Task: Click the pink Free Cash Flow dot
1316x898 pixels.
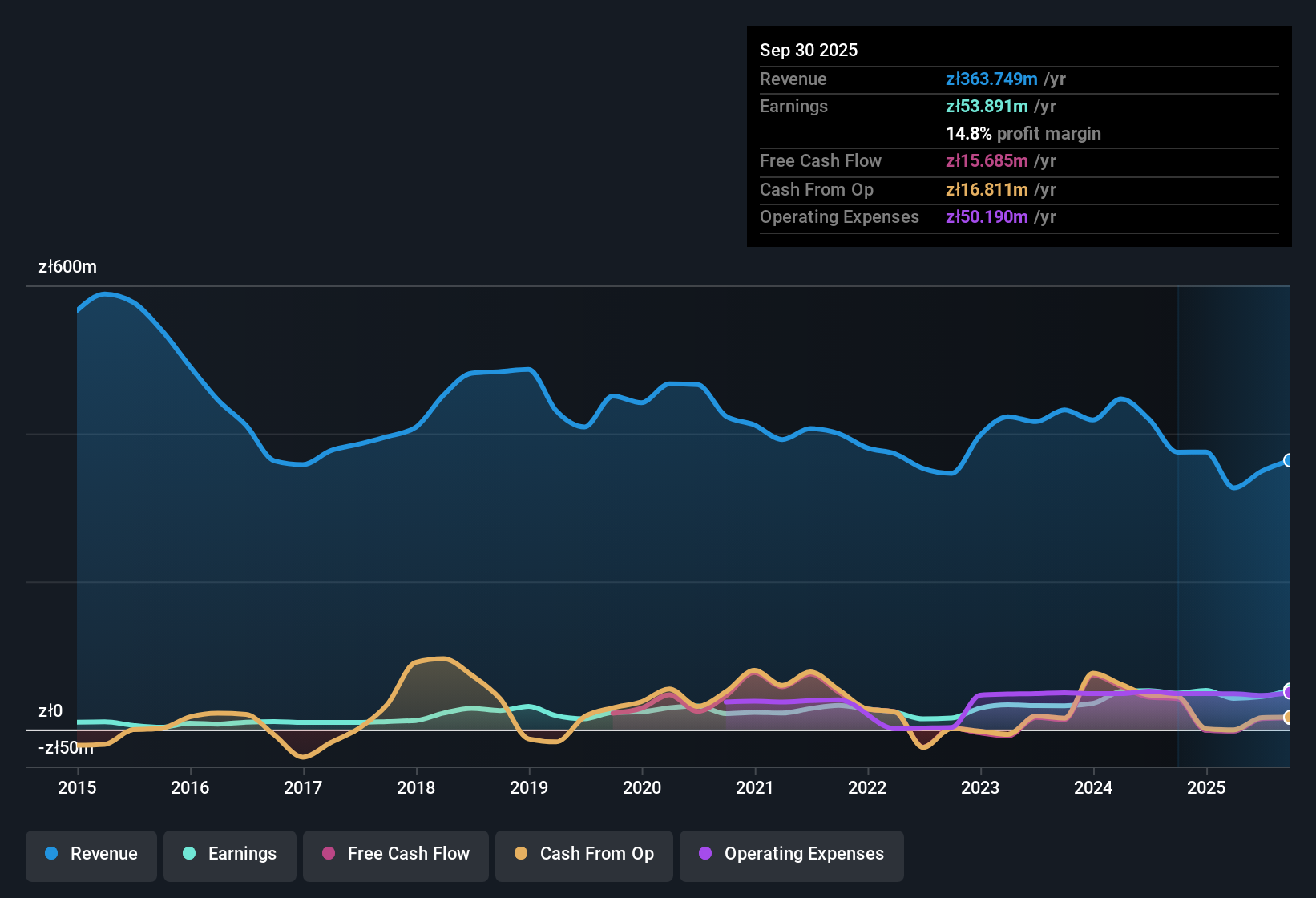Action: coord(329,853)
